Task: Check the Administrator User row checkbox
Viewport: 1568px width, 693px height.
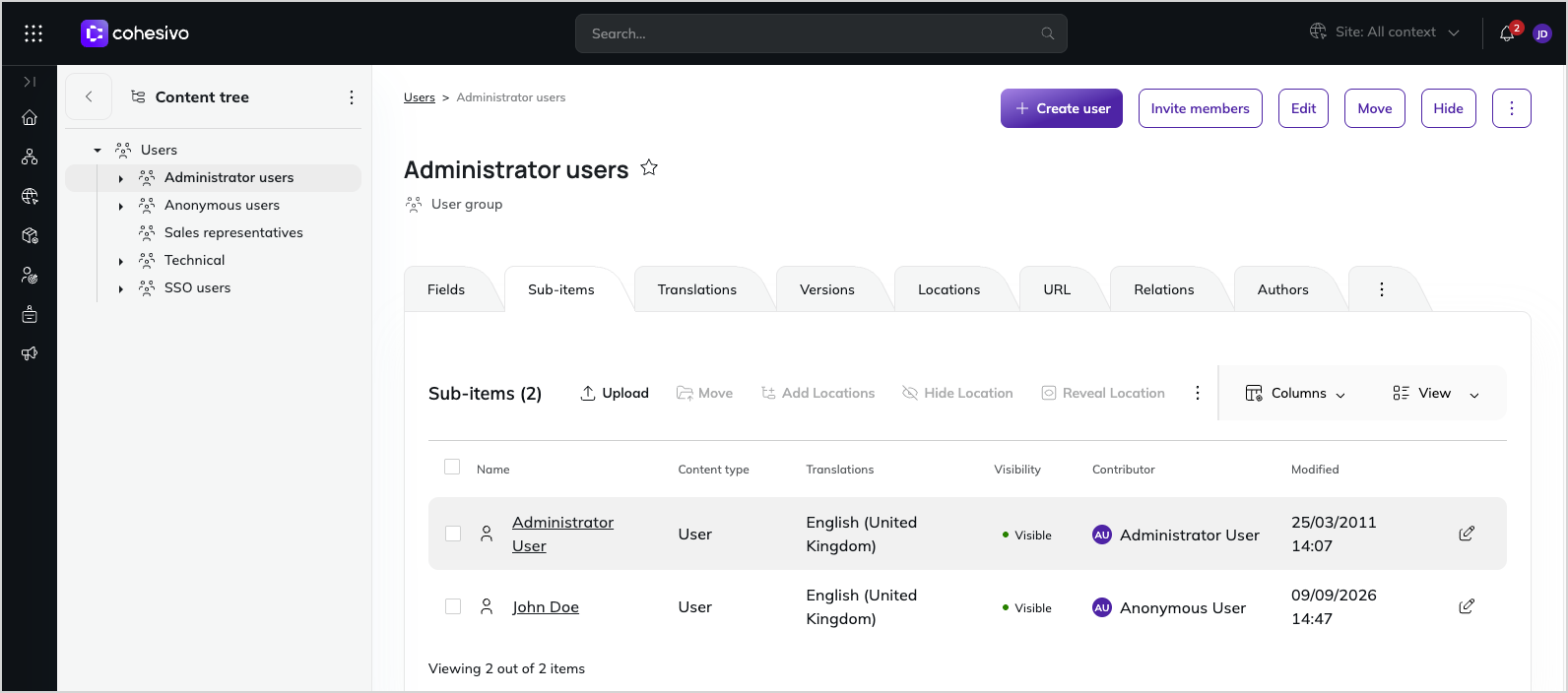Action: click(453, 534)
